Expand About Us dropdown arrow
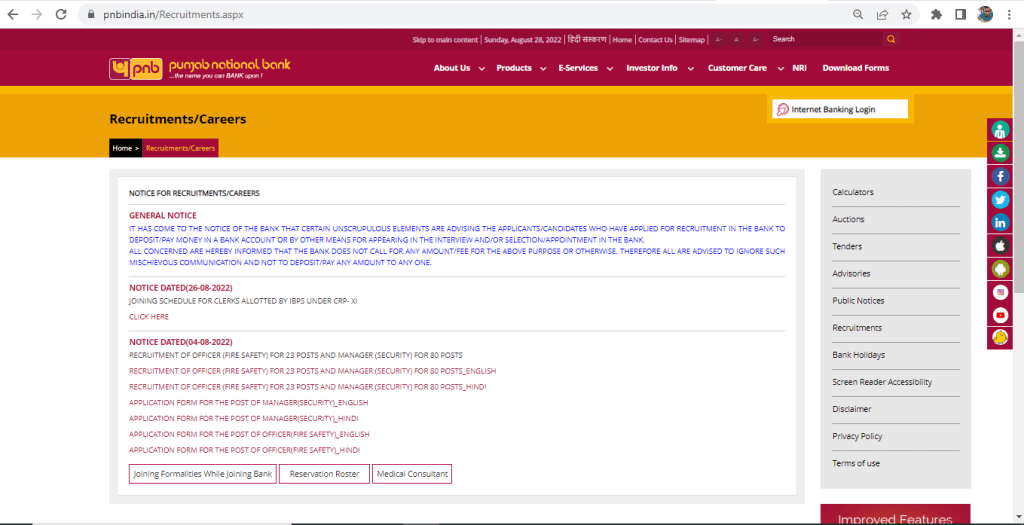The image size is (1024, 525). click(x=482, y=69)
